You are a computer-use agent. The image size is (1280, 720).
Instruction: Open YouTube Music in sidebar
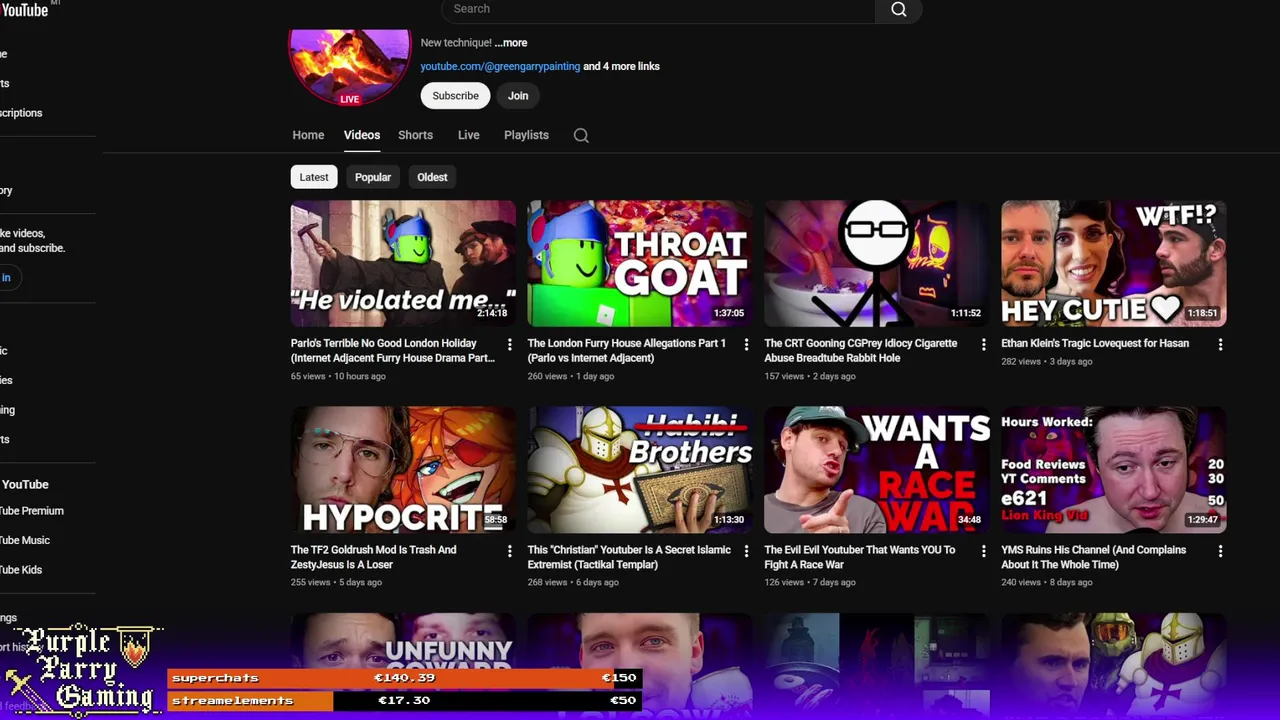pyautogui.click(x=24, y=540)
